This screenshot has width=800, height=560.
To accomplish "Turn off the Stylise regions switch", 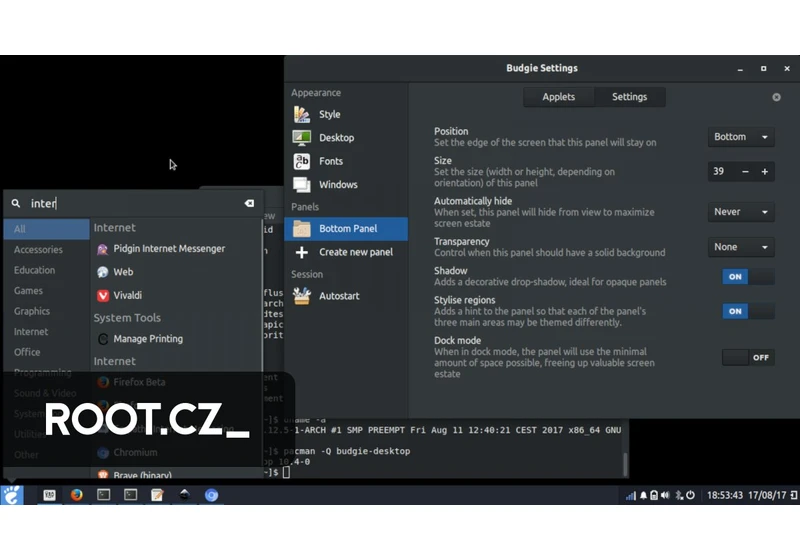I will pyautogui.click(x=748, y=311).
